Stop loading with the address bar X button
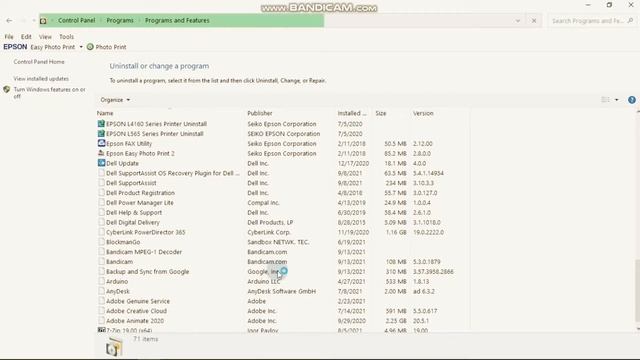Viewport: 640px width, 360px height. pyautogui.click(x=534, y=20)
